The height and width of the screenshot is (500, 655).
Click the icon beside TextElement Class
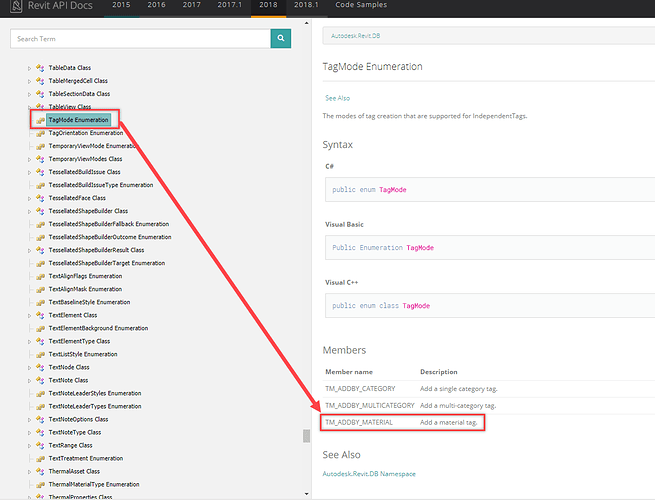pos(40,315)
